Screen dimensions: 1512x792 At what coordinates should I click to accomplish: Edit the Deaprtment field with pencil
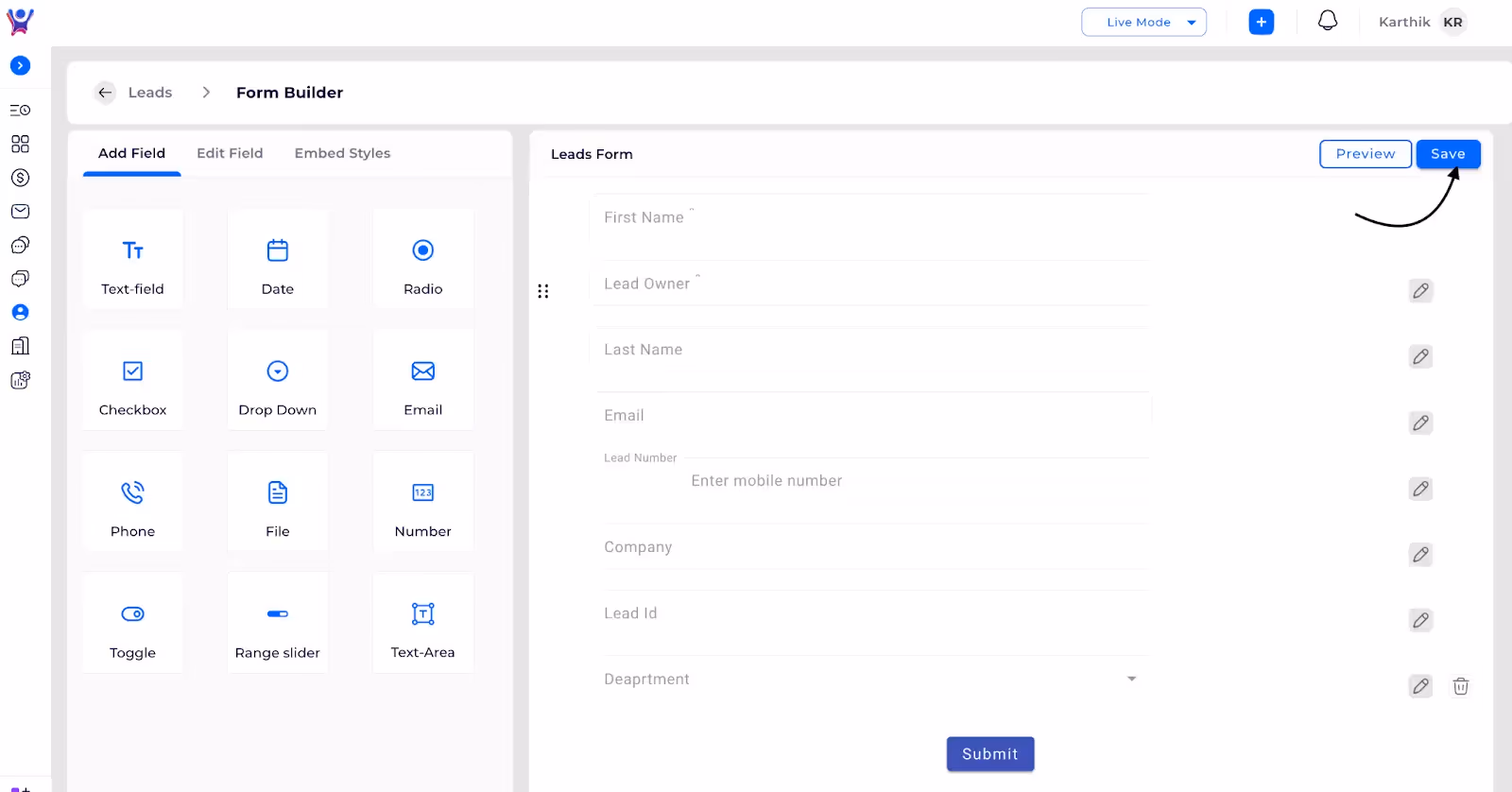(x=1420, y=686)
